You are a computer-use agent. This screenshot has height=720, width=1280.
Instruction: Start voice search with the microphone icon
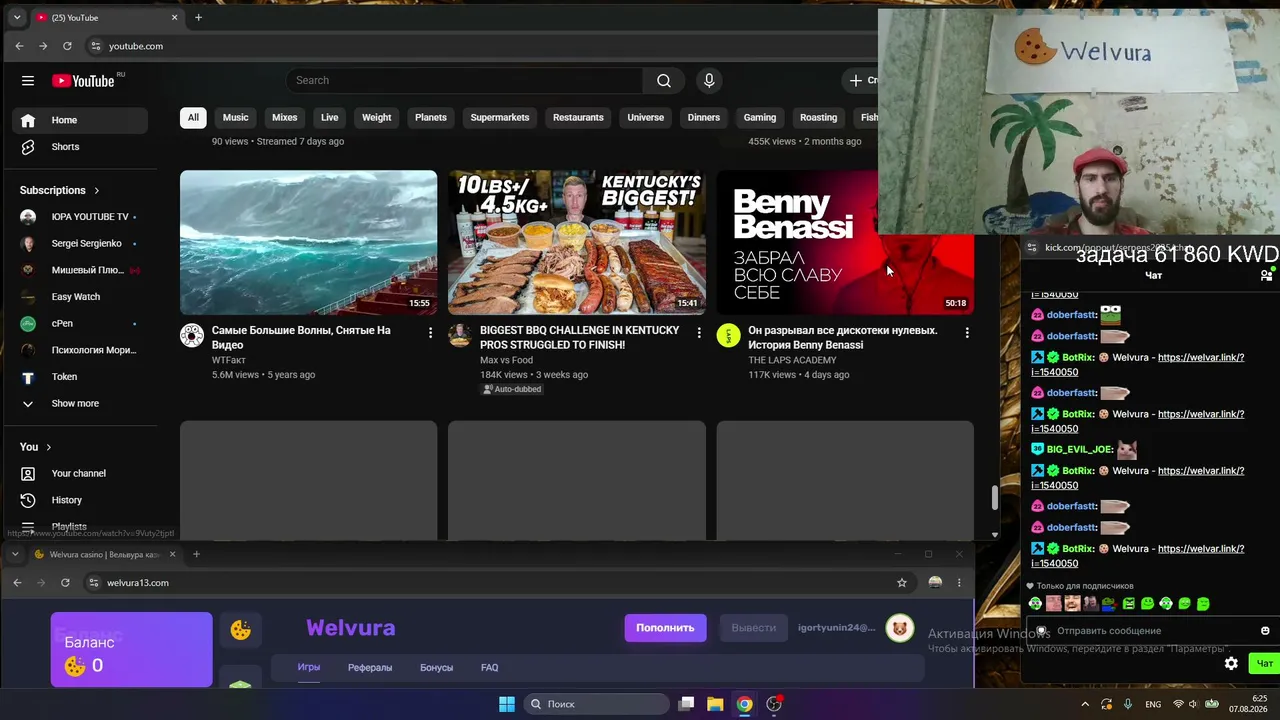(x=709, y=81)
